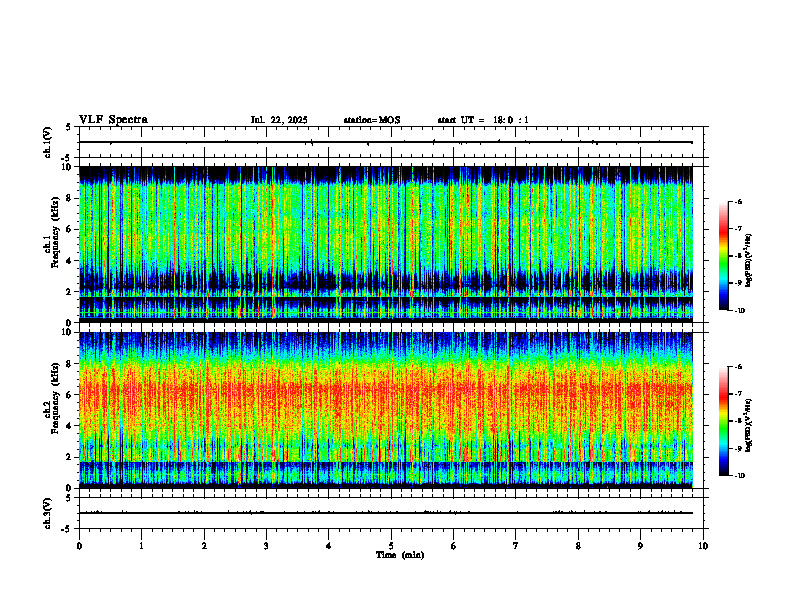Select the ch.1 colorbar "log(PSD)(V²/Hz)" label
792x612 pixels.
click(x=749, y=261)
